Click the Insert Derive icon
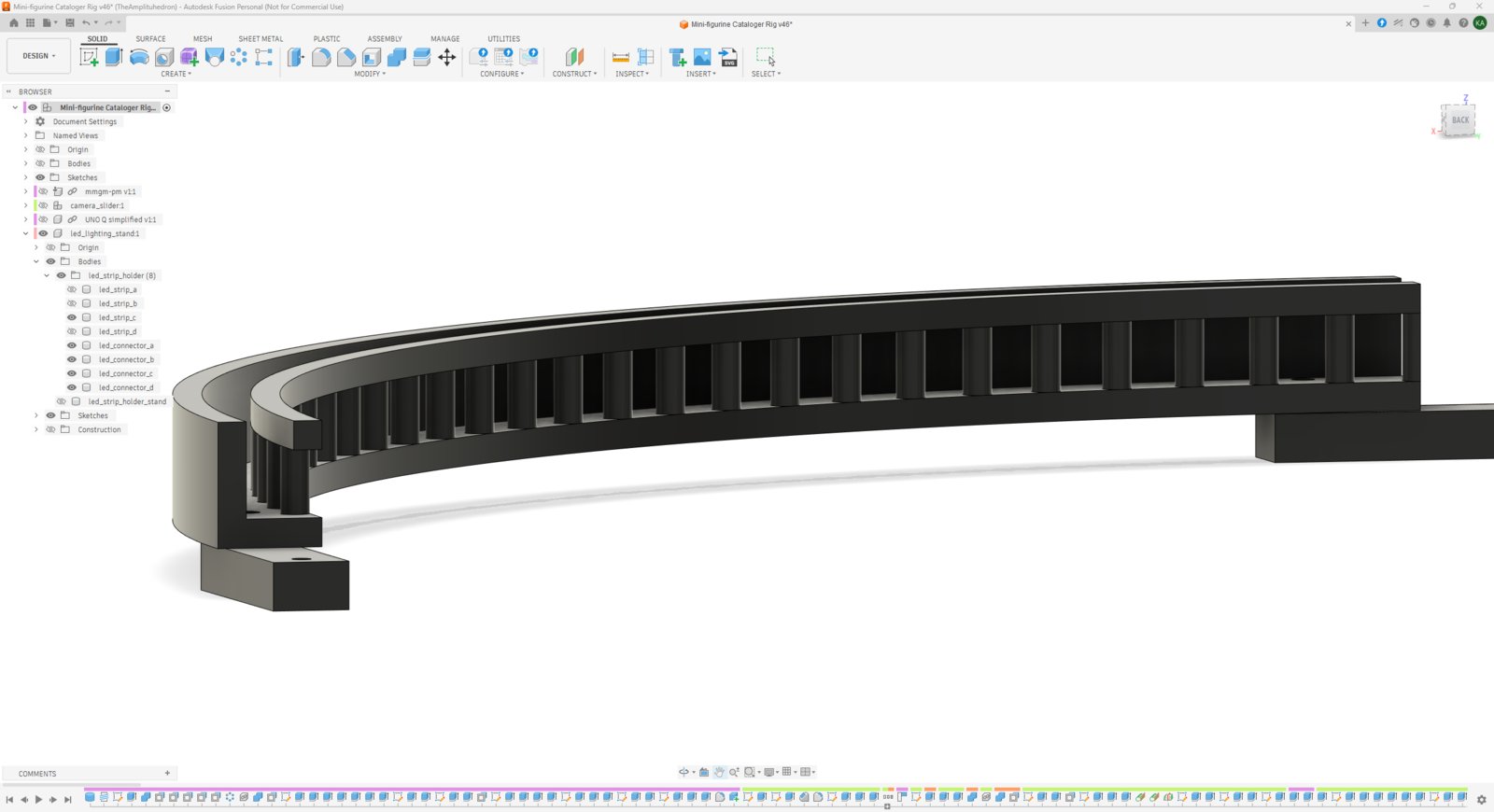Viewport: 1494px width, 812px height. (x=677, y=57)
